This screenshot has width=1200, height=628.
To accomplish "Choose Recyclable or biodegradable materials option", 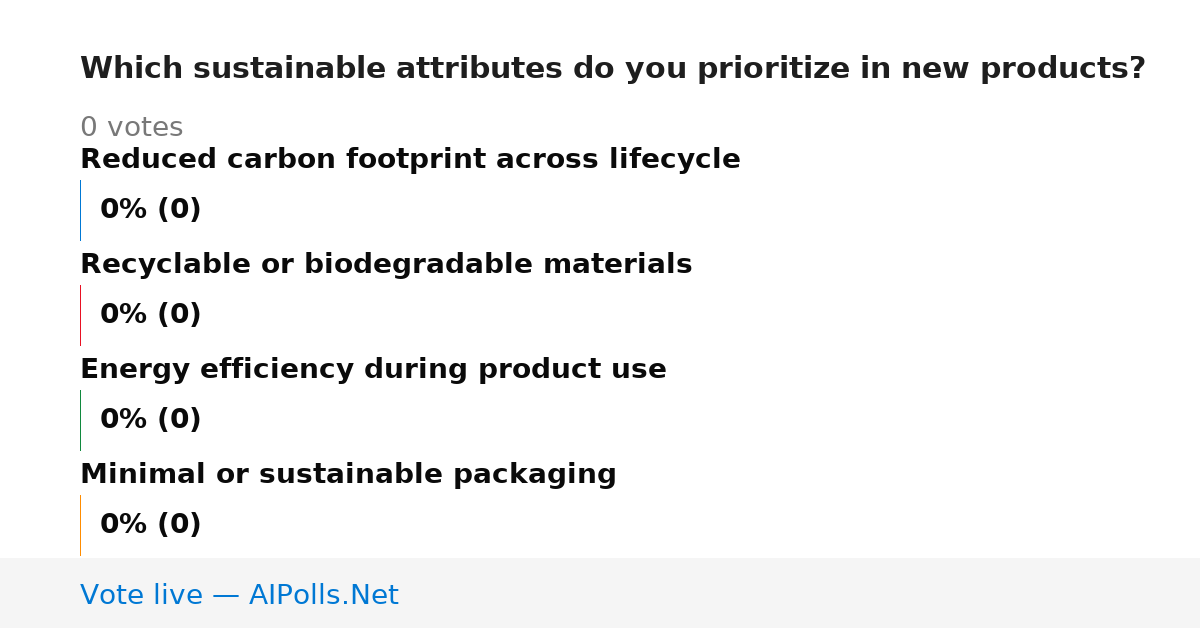I will (386, 265).
